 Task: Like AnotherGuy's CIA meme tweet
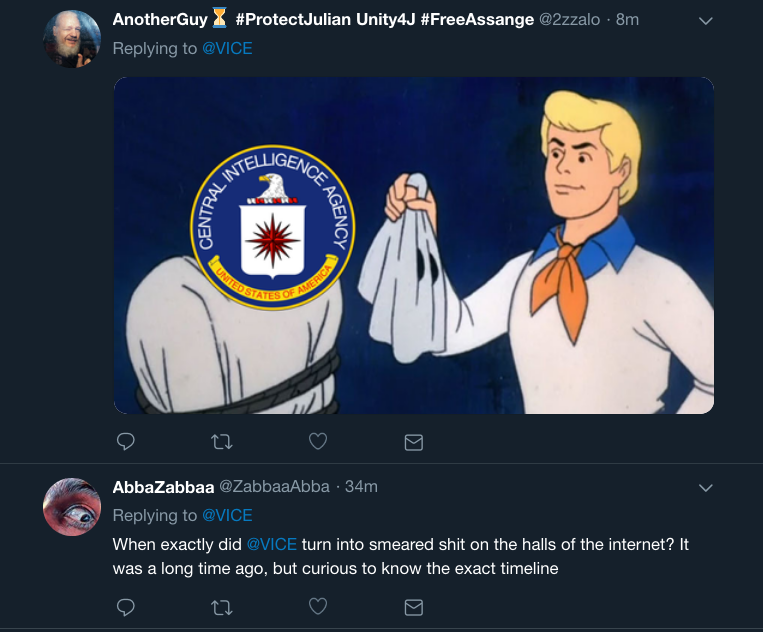[317, 441]
